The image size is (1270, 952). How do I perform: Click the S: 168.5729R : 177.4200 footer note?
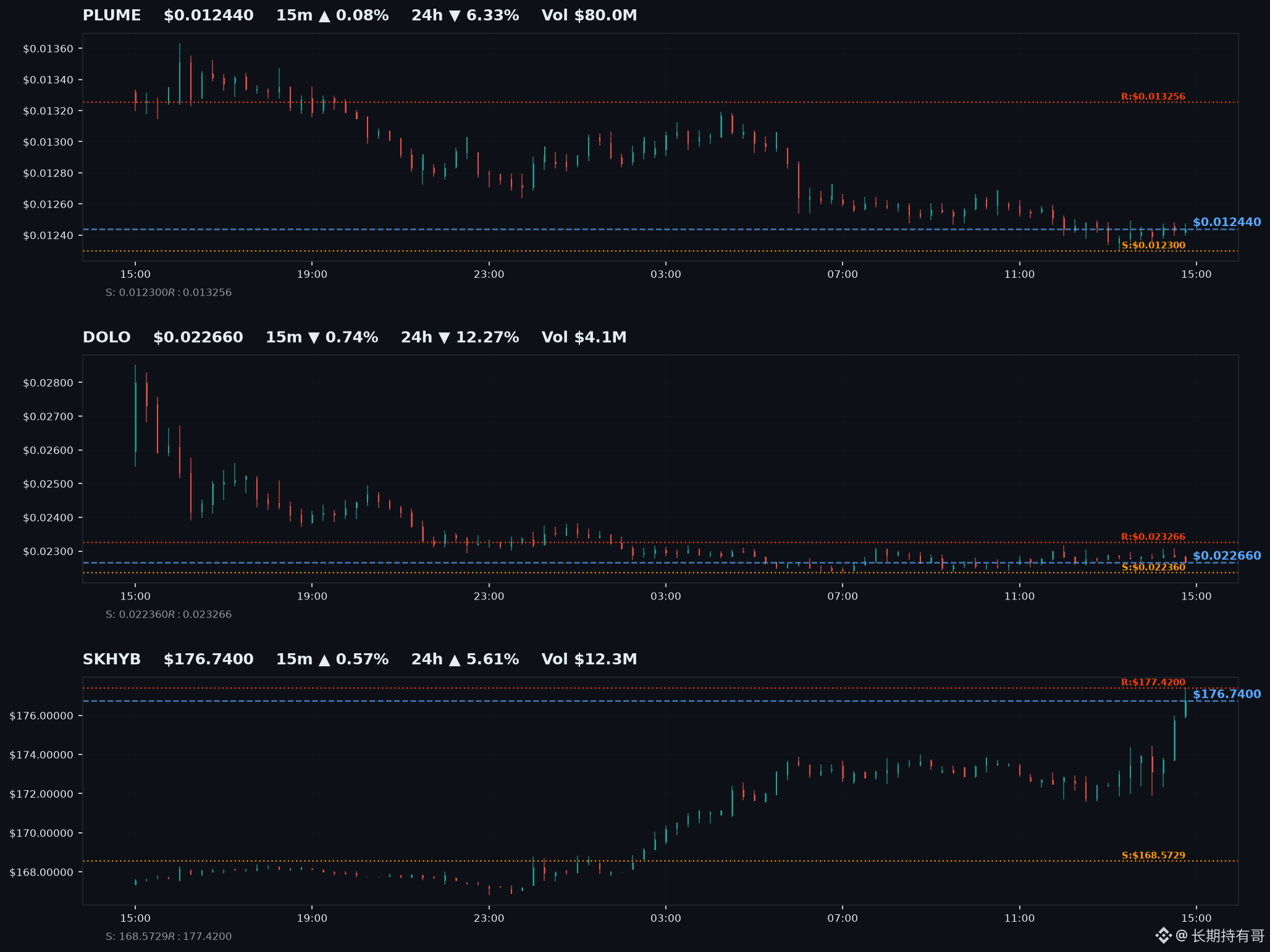click(x=169, y=937)
